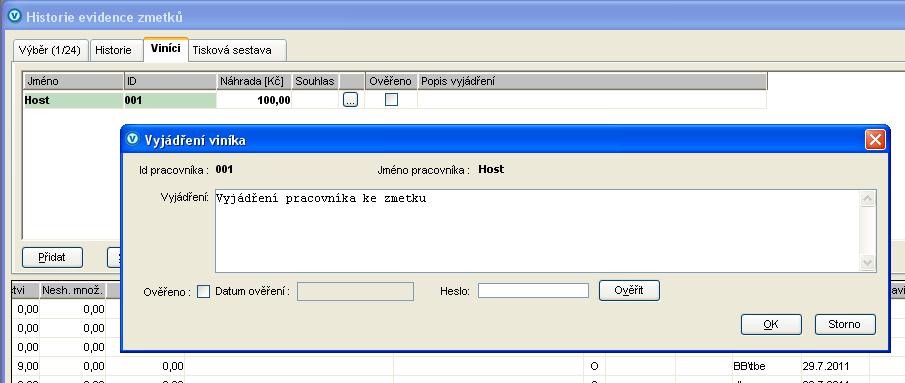
Task: Click the Souhlas column header
Action: [315, 81]
